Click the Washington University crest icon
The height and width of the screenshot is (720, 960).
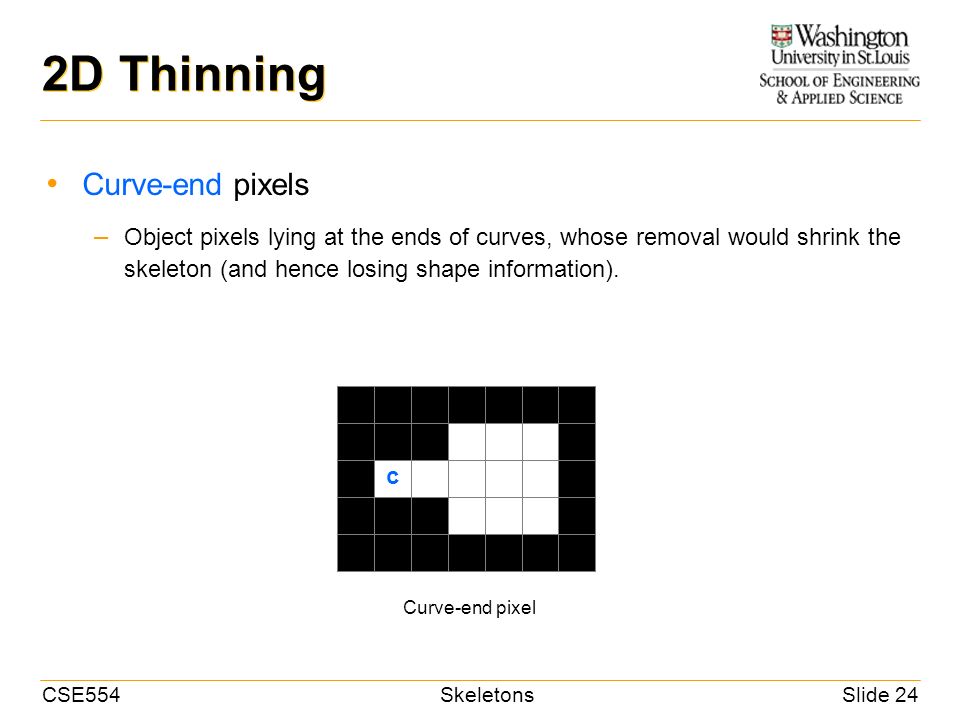(x=781, y=36)
